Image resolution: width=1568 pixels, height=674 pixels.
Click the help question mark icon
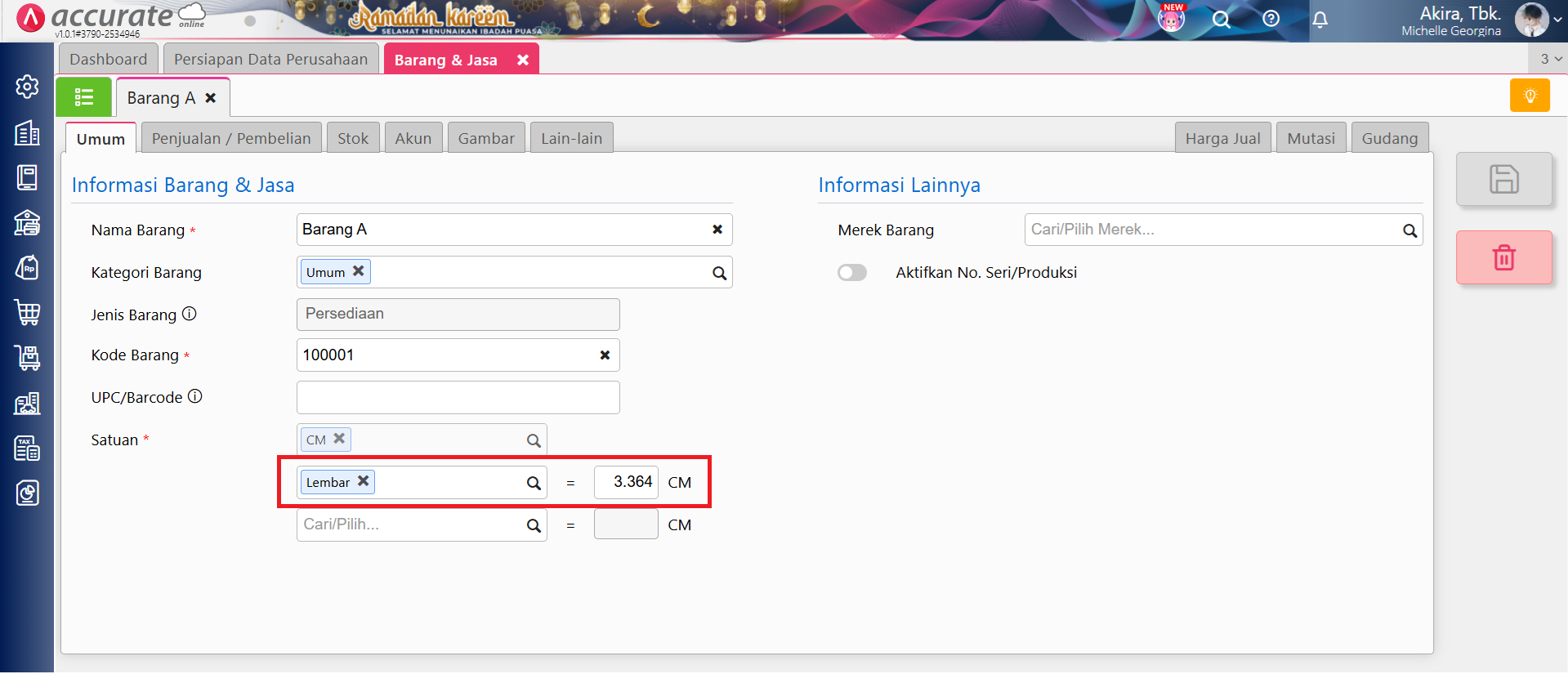click(x=1271, y=19)
